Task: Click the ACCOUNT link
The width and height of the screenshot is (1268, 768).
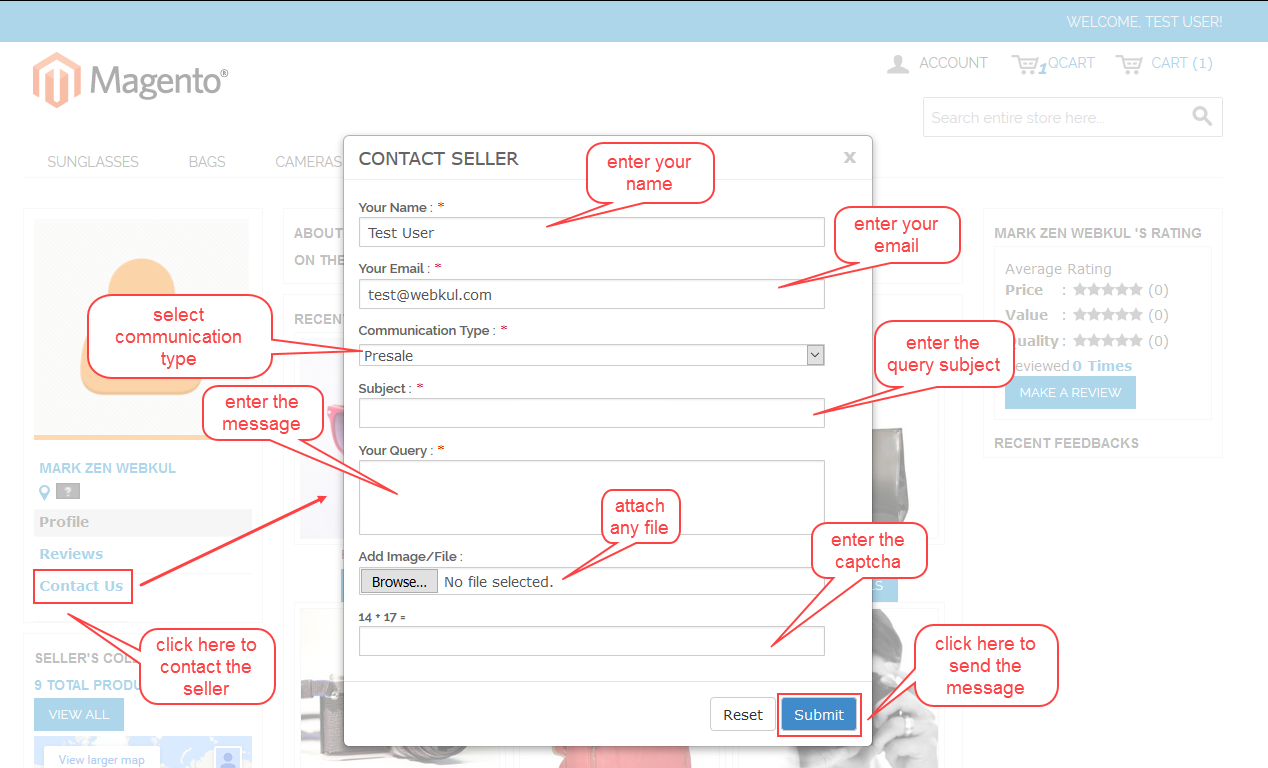Action: [953, 63]
